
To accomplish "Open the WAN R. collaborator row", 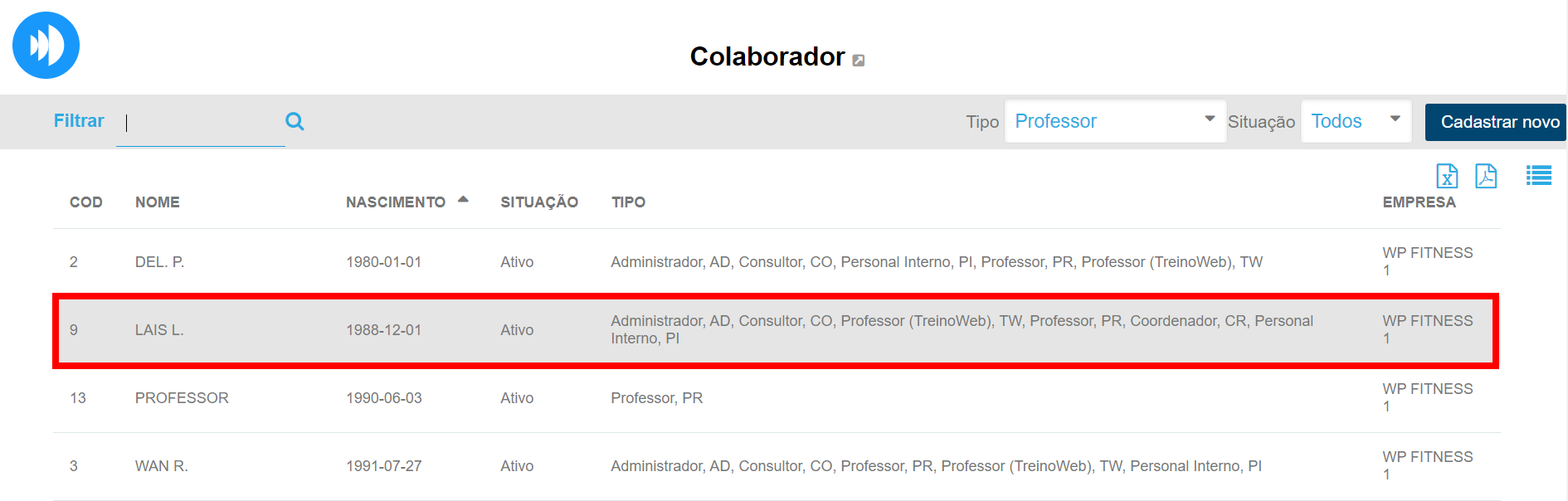I will tap(162, 466).
